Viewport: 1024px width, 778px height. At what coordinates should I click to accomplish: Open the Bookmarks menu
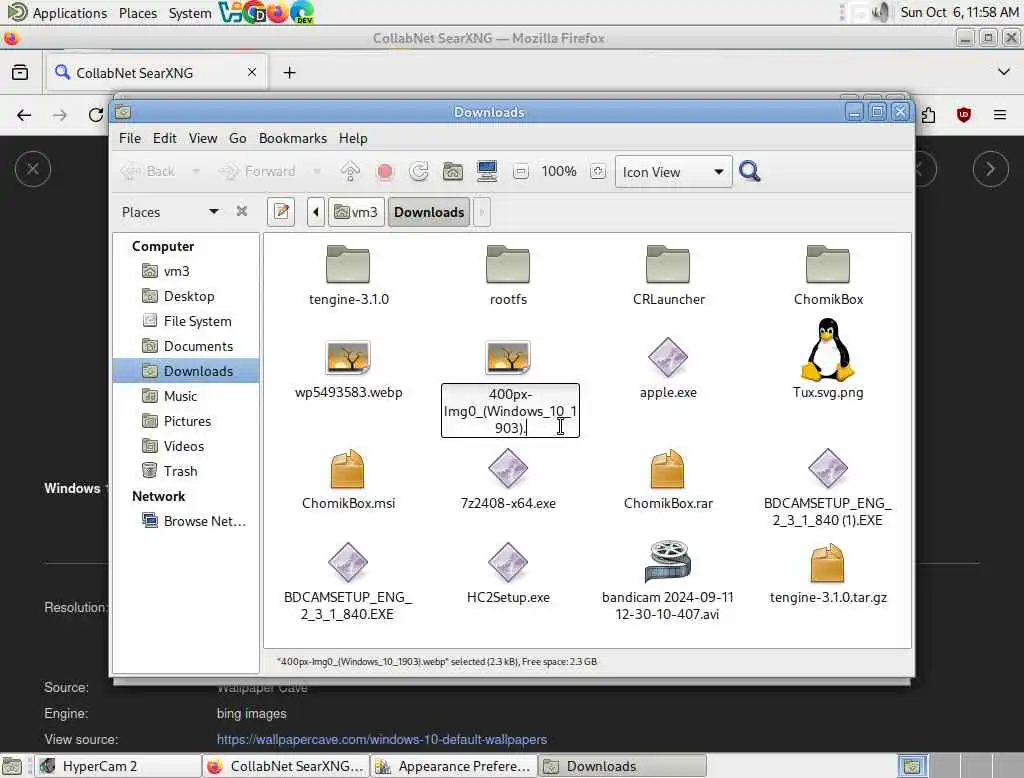pos(293,138)
